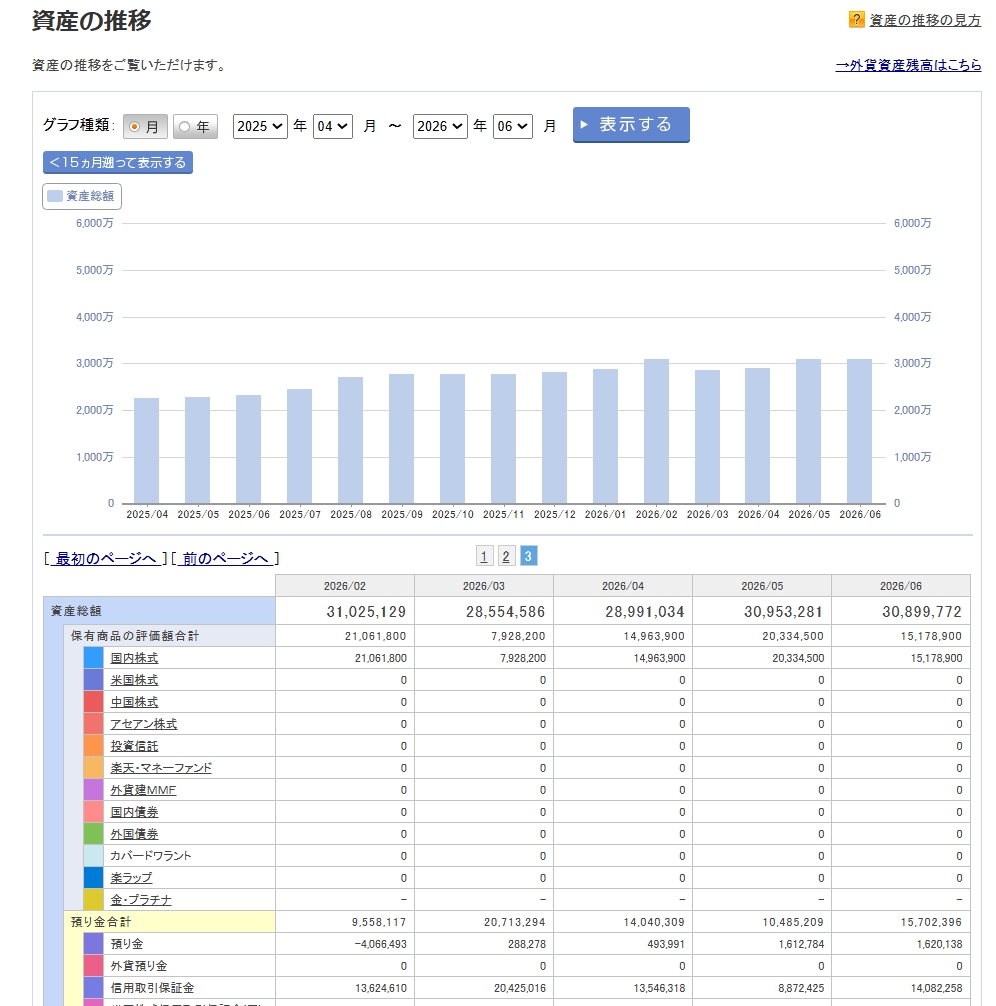Open the 外貨資産残高はこちら link
996x1006 pixels.
908,65
